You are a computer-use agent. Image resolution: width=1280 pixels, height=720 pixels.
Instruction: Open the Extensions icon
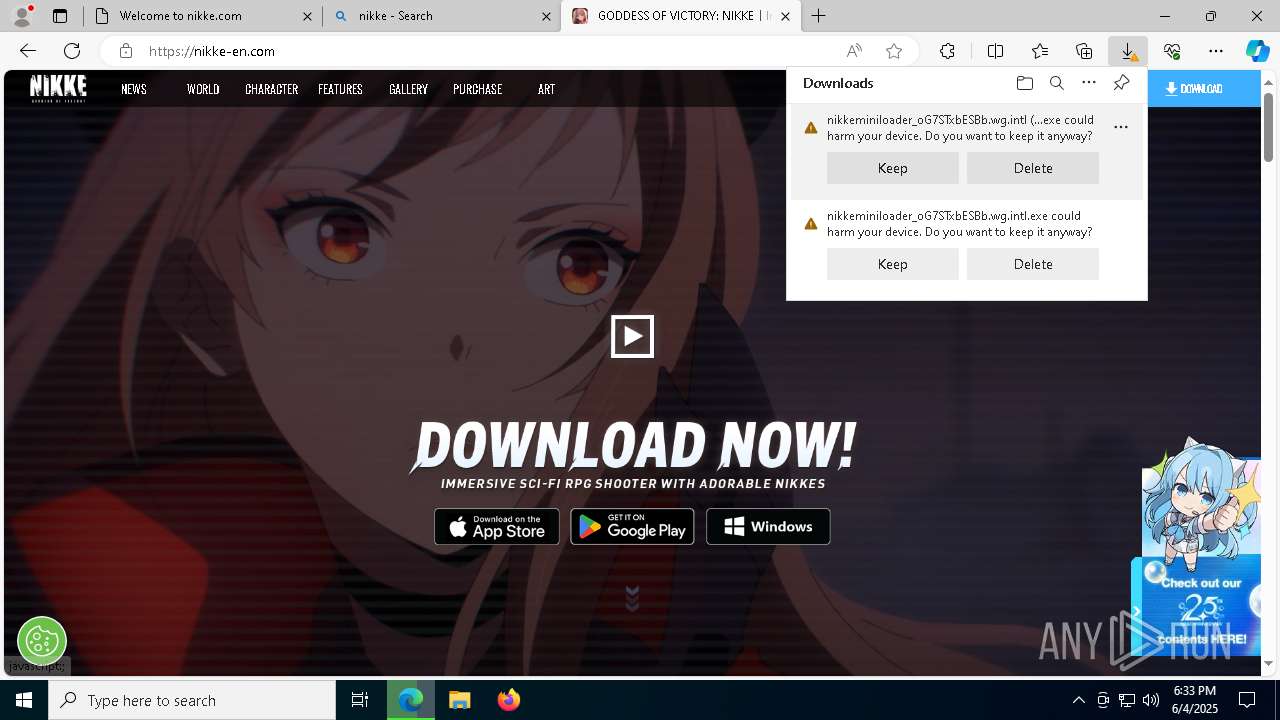(x=947, y=51)
